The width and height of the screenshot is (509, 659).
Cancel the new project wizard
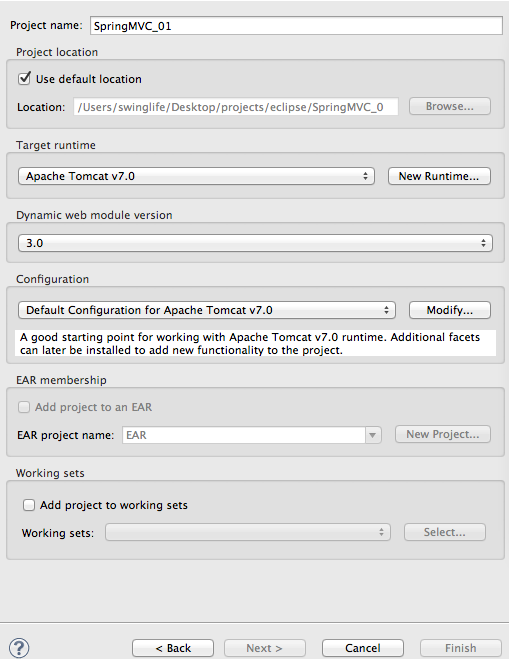click(363, 648)
